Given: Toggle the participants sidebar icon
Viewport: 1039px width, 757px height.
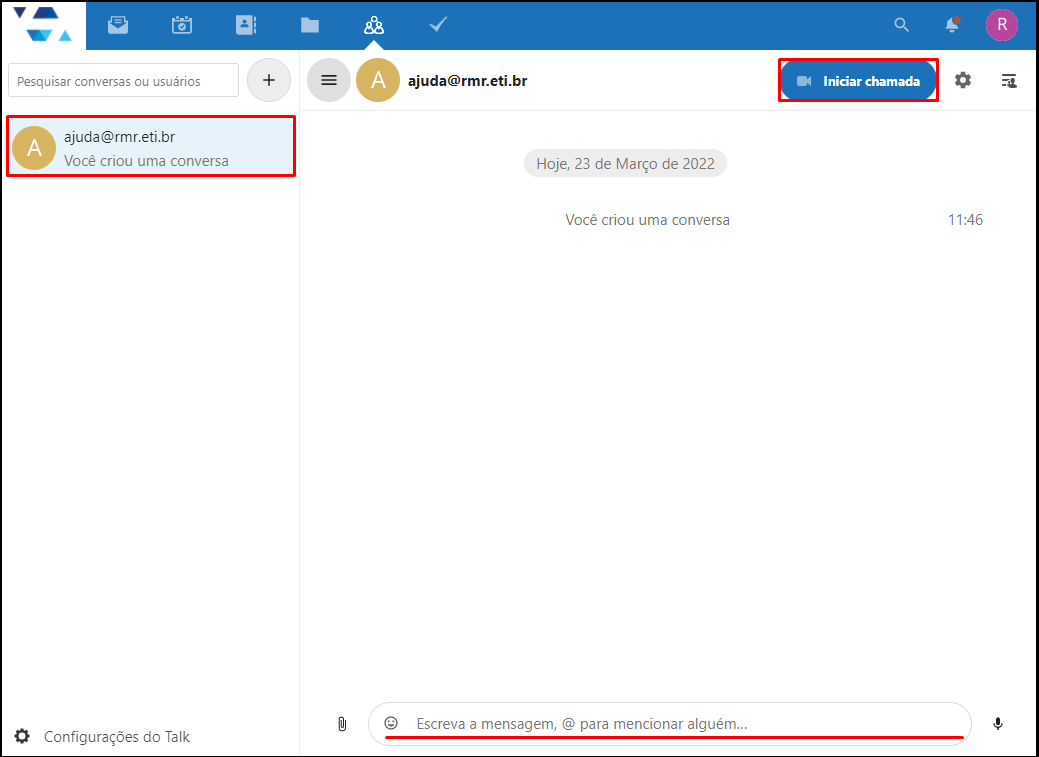Looking at the screenshot, I should tap(1009, 81).
